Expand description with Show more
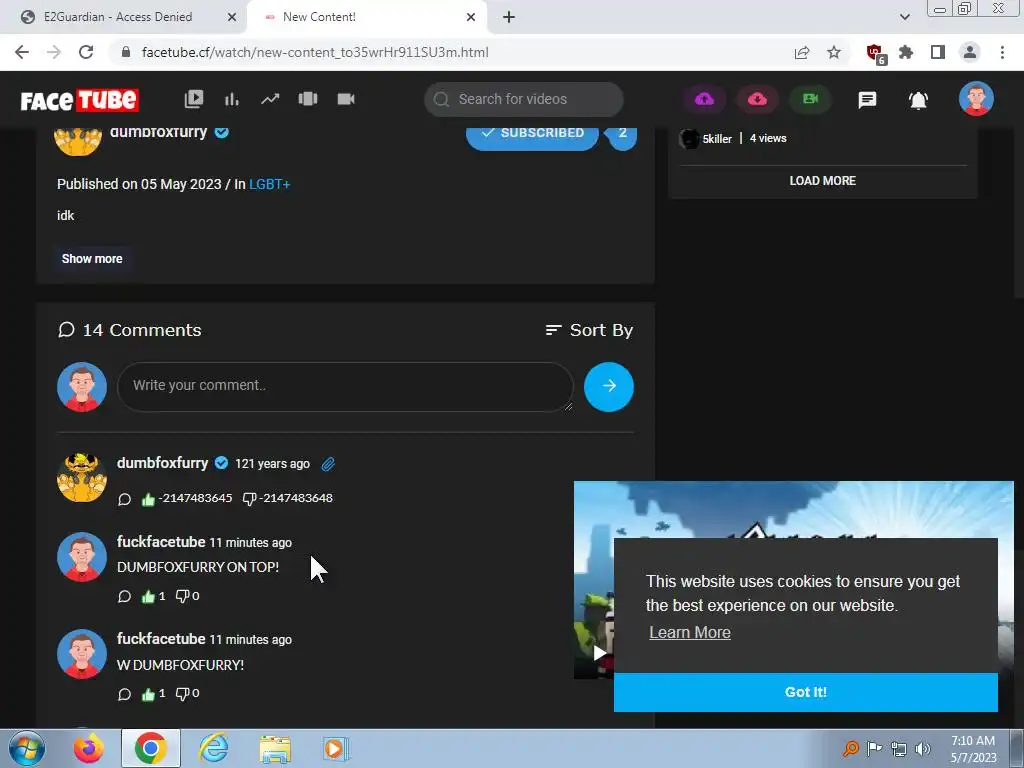This screenshot has width=1024, height=768. [92, 259]
